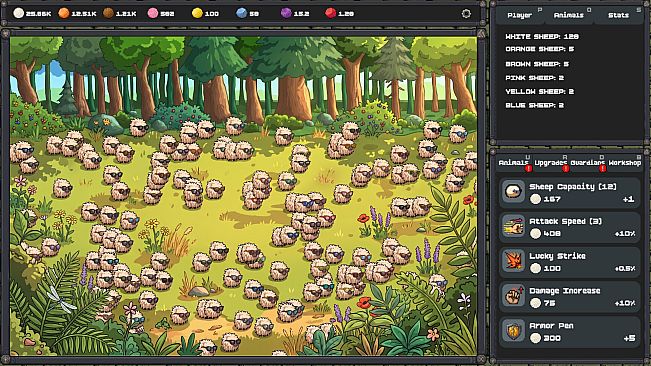Switch to the Player tab
Viewport: 651px width, 366px height.
(519, 15)
